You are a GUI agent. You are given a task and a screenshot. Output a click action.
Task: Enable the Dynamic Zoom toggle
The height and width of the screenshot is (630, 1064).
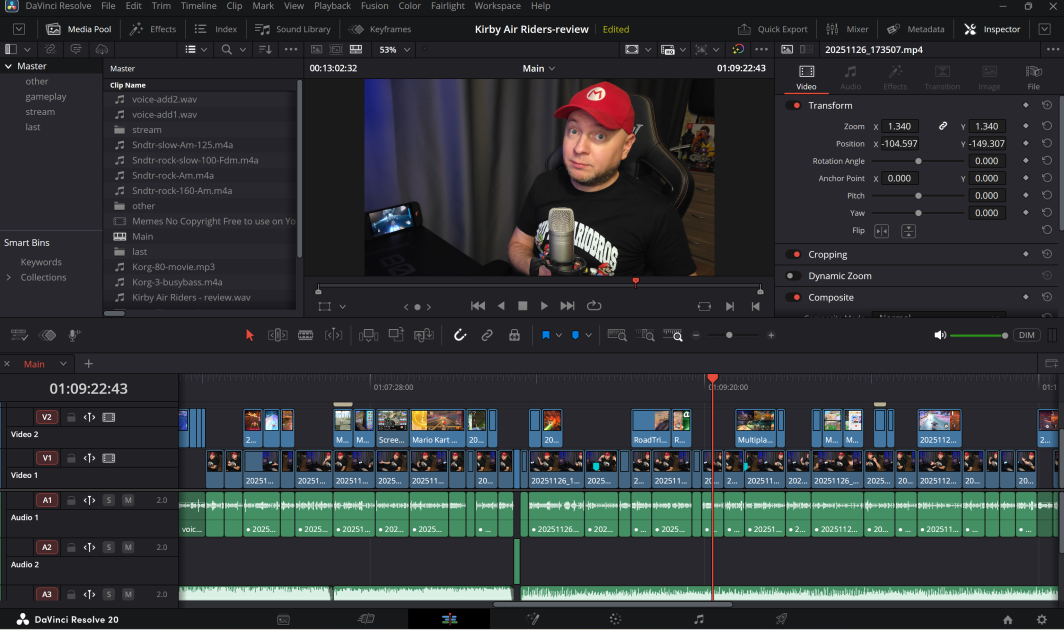(x=793, y=276)
